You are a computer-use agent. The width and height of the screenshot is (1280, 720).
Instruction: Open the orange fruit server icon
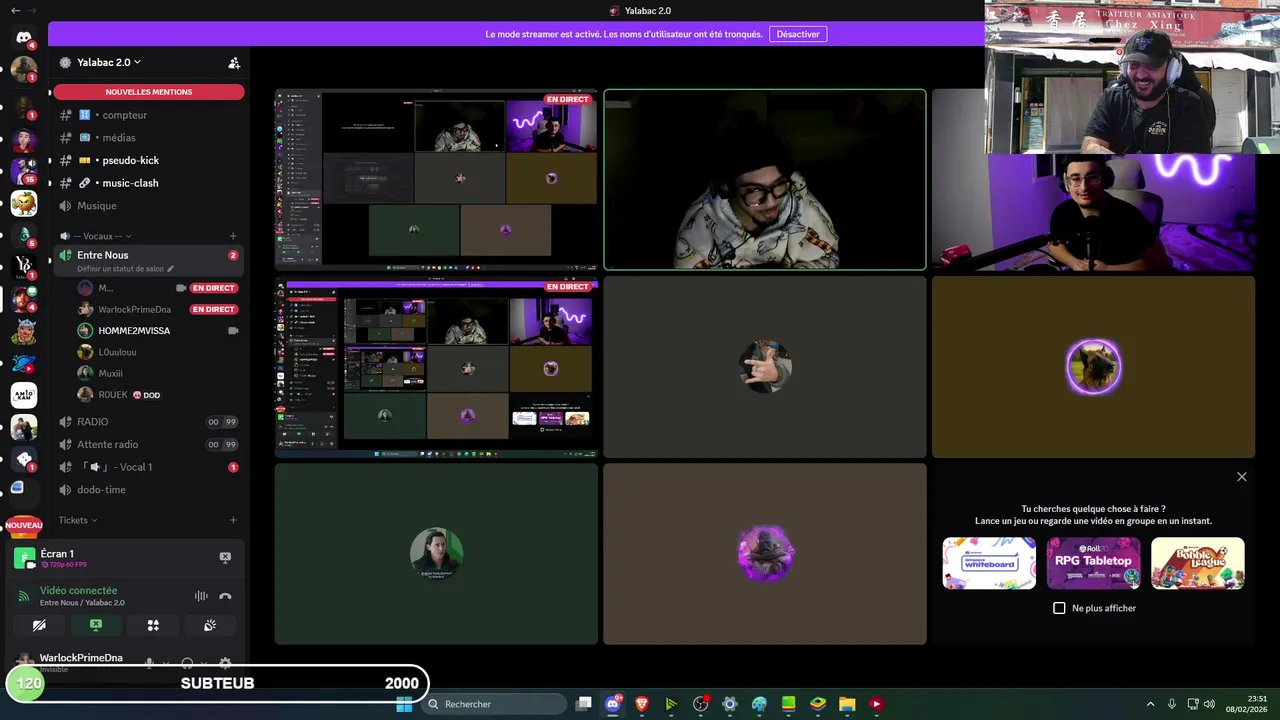[24, 203]
